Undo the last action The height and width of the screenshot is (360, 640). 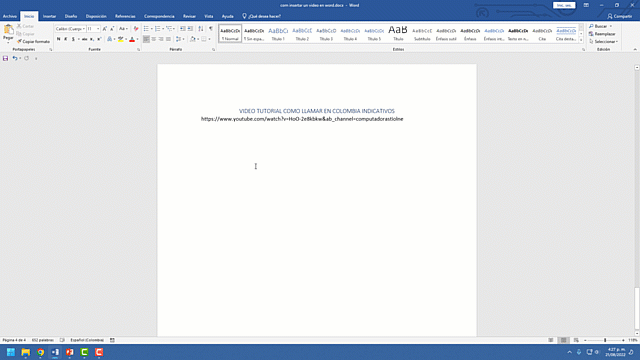click(15, 58)
